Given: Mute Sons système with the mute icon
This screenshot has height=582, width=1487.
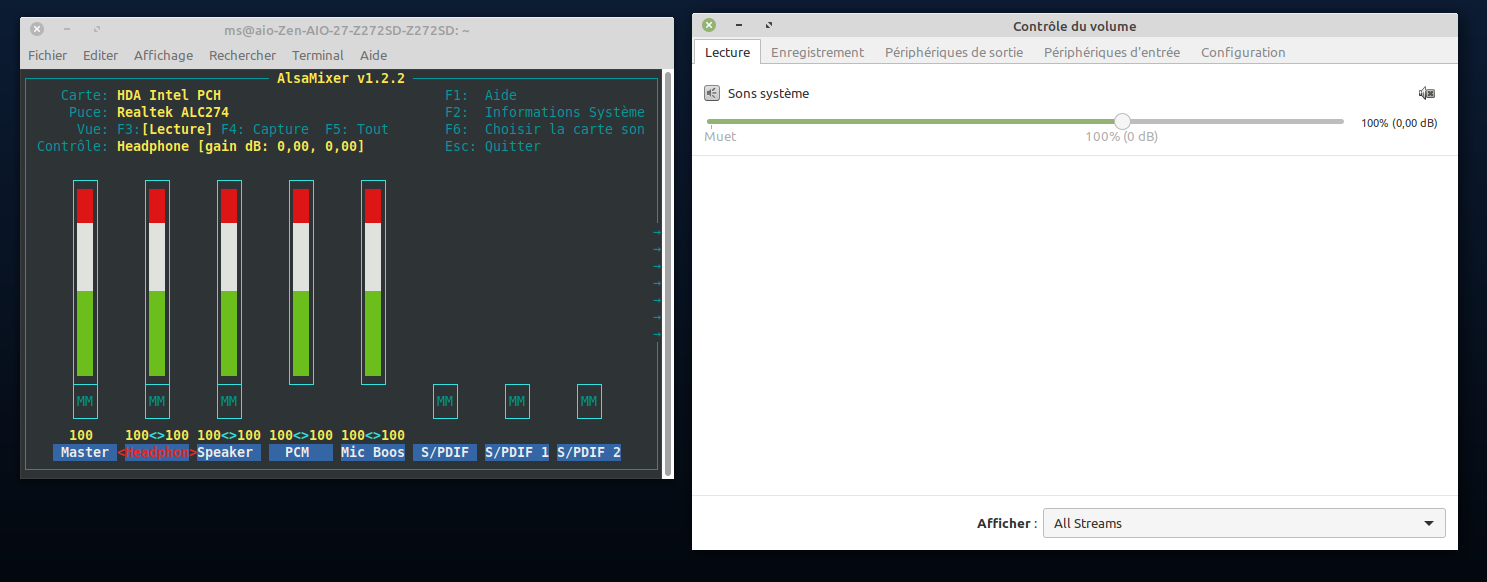Looking at the screenshot, I should point(1426,93).
